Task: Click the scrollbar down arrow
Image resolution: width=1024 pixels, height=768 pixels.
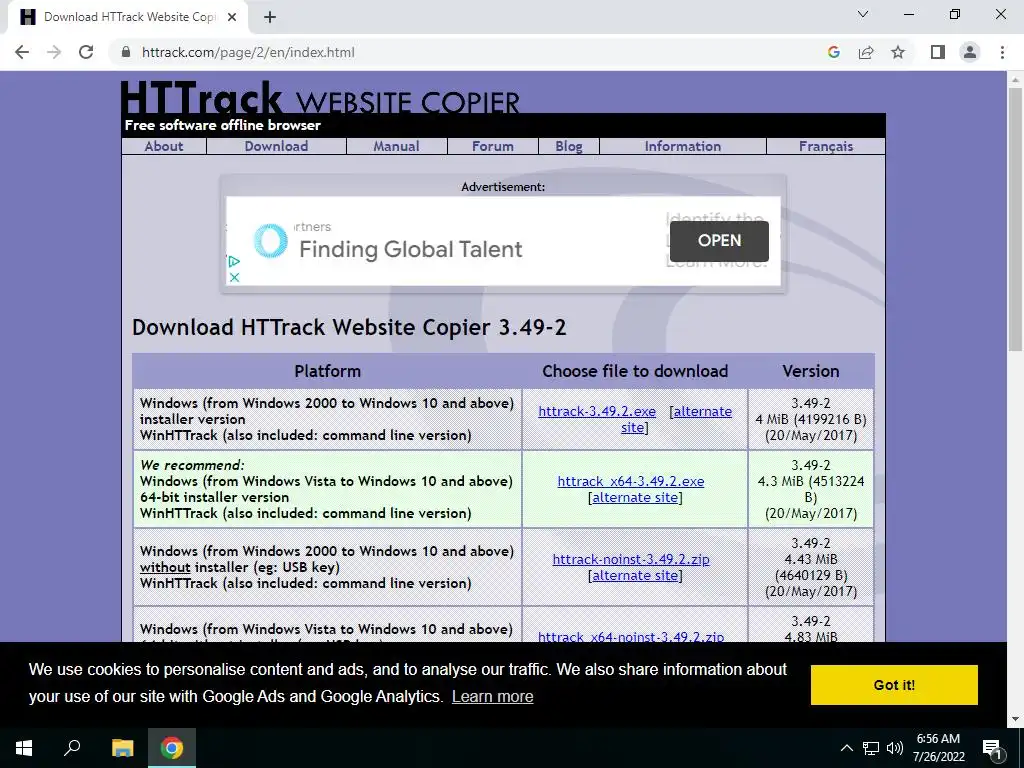Action: 1015,719
